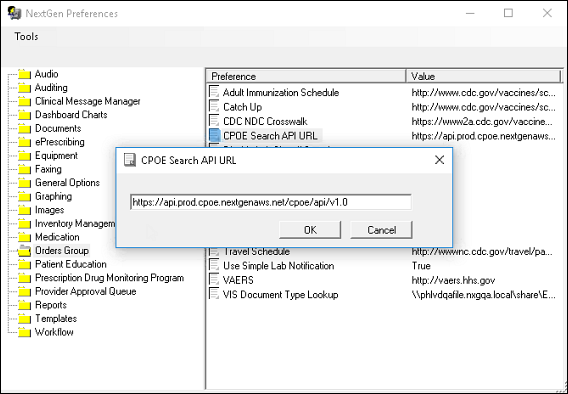This screenshot has width=568, height=394.
Task: Click inside the API URL text field
Action: click(271, 202)
